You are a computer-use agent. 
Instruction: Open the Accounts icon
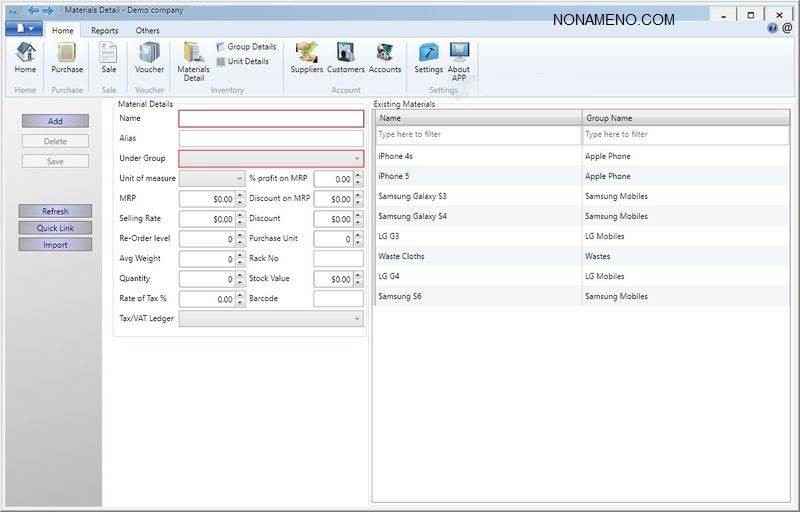385,54
